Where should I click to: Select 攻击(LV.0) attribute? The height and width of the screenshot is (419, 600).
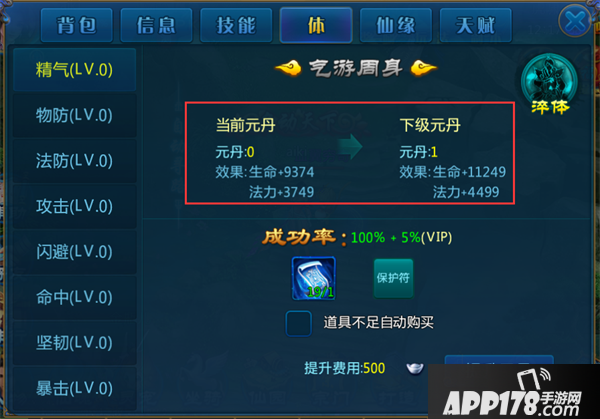pos(75,206)
